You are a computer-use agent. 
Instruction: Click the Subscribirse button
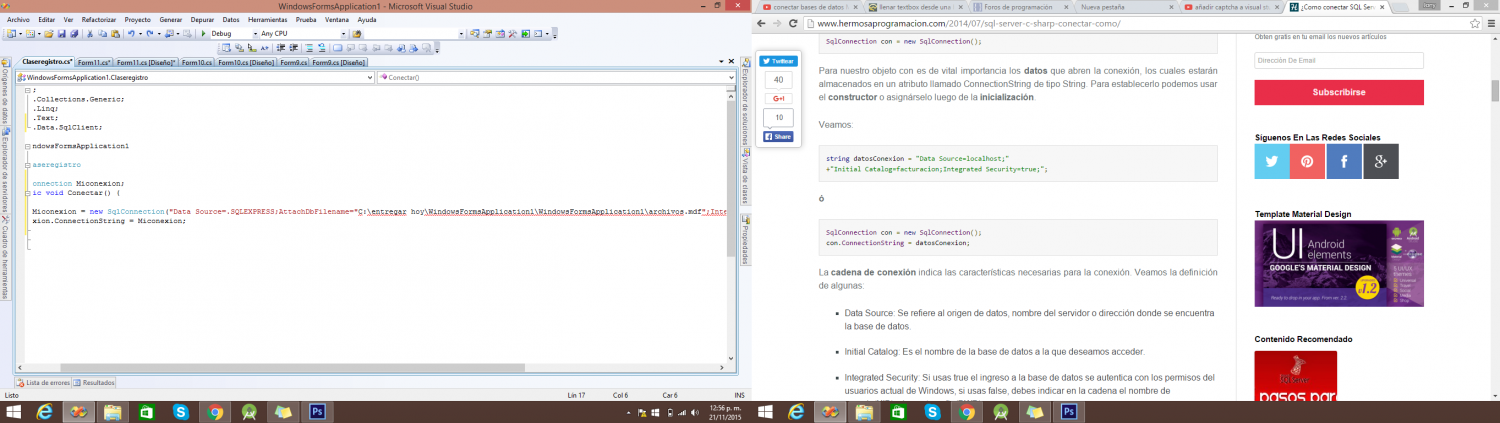tap(1339, 92)
